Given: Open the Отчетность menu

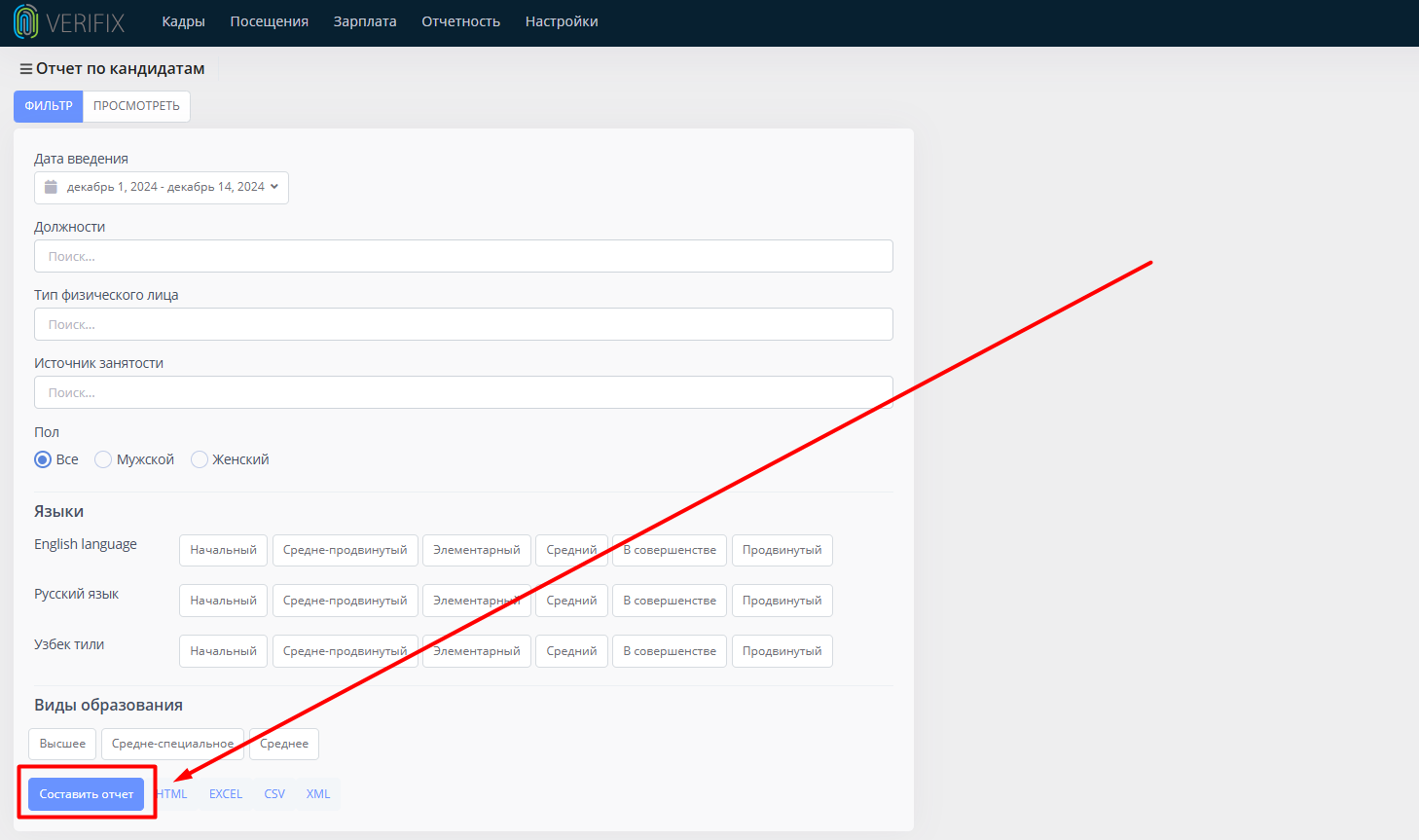Looking at the screenshot, I should click(461, 21).
